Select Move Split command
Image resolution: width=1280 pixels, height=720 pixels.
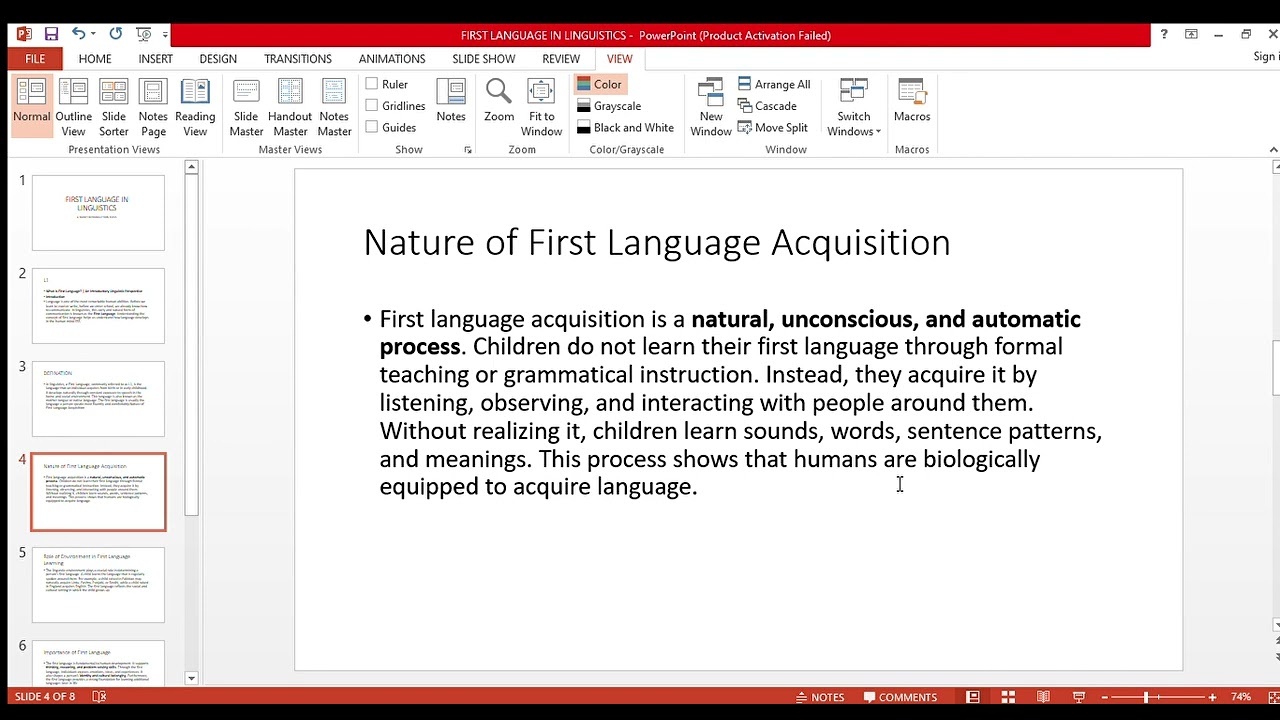(772, 128)
